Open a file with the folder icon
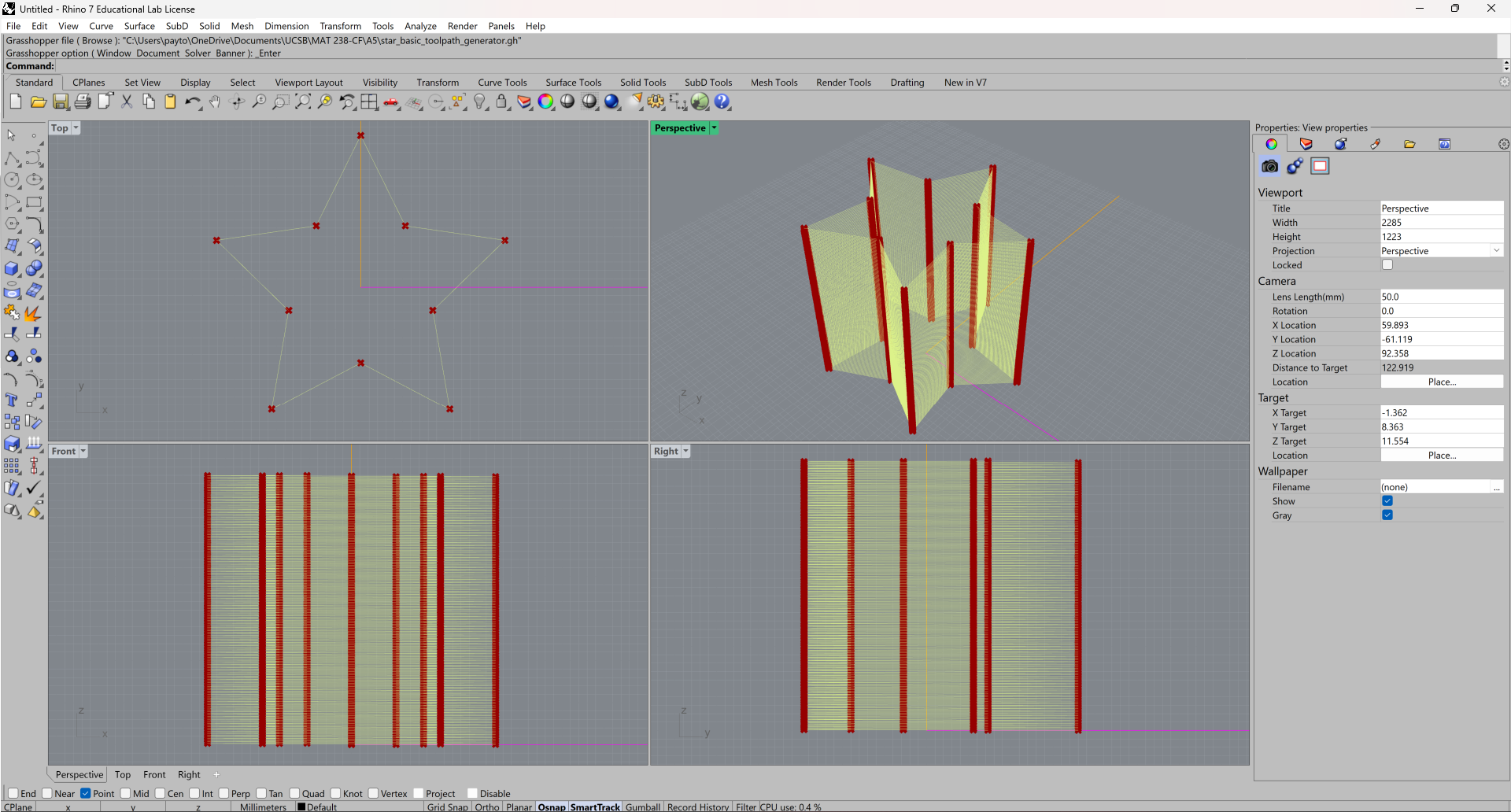The image size is (1511, 812). pyautogui.click(x=38, y=101)
